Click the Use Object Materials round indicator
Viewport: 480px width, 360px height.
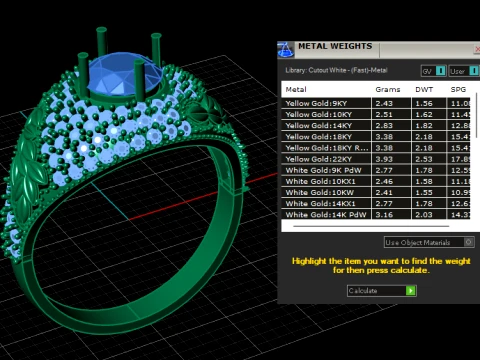(469, 242)
